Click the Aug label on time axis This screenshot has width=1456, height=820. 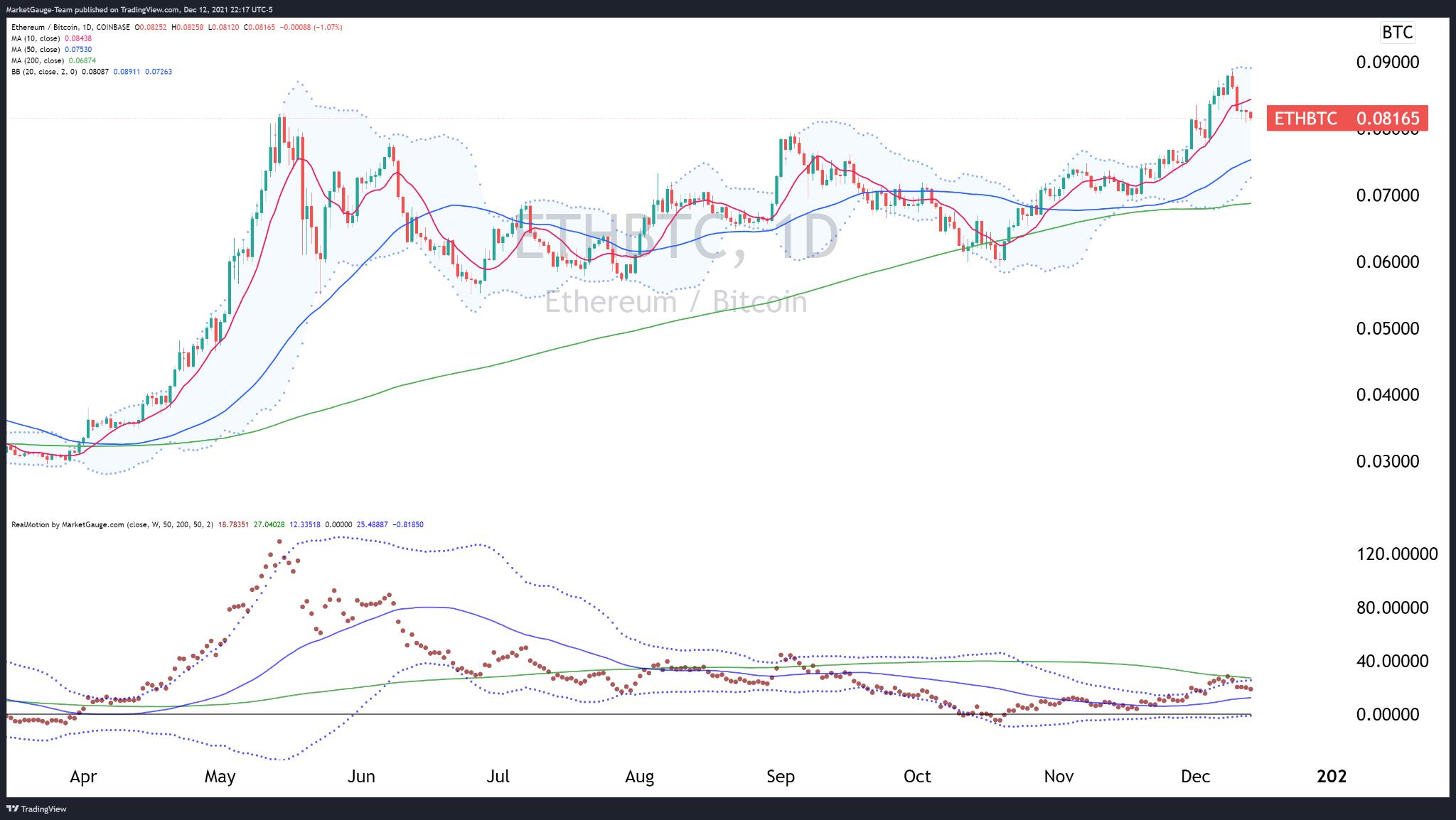point(639,777)
